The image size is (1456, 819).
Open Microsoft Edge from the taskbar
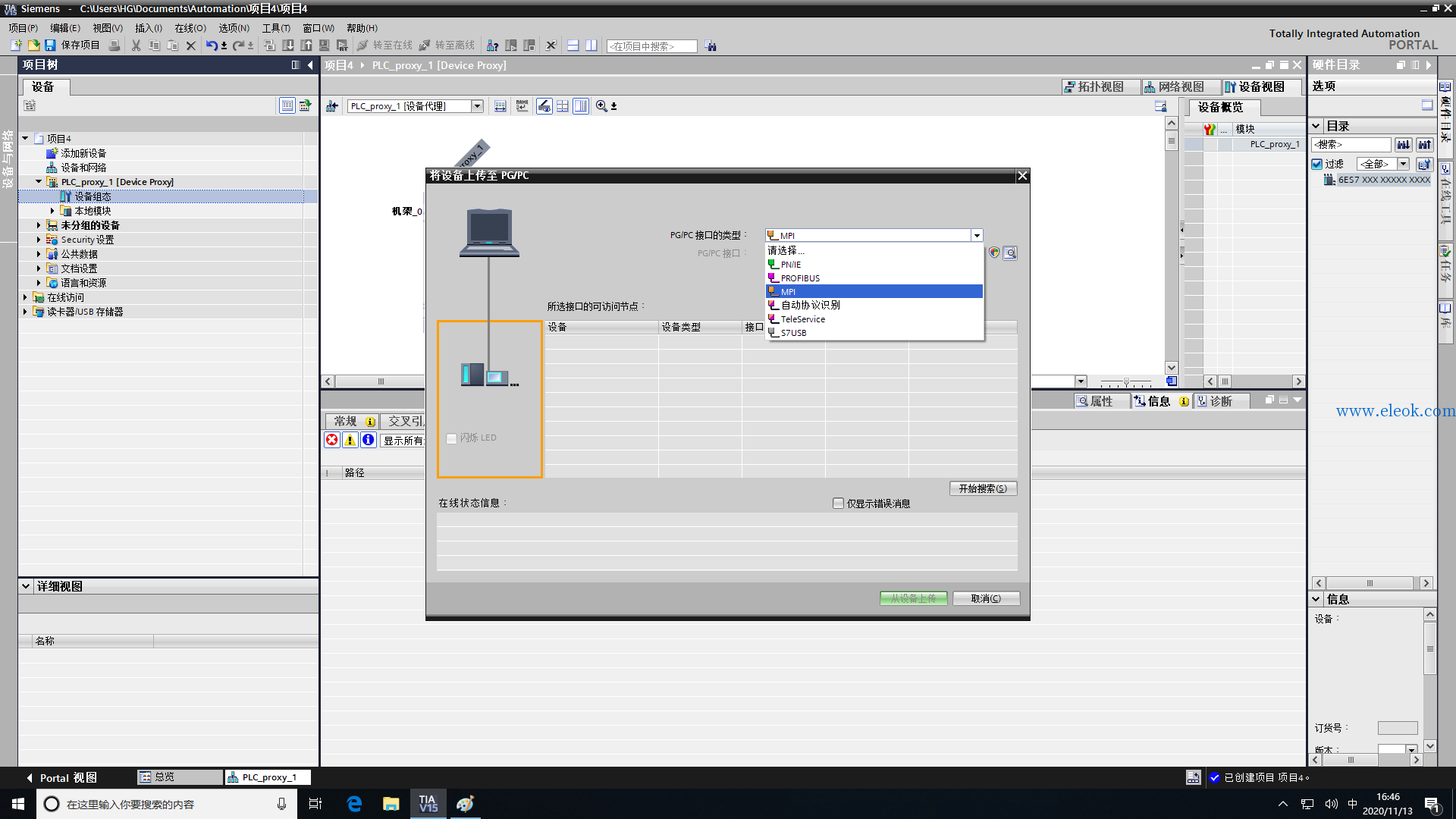354,804
